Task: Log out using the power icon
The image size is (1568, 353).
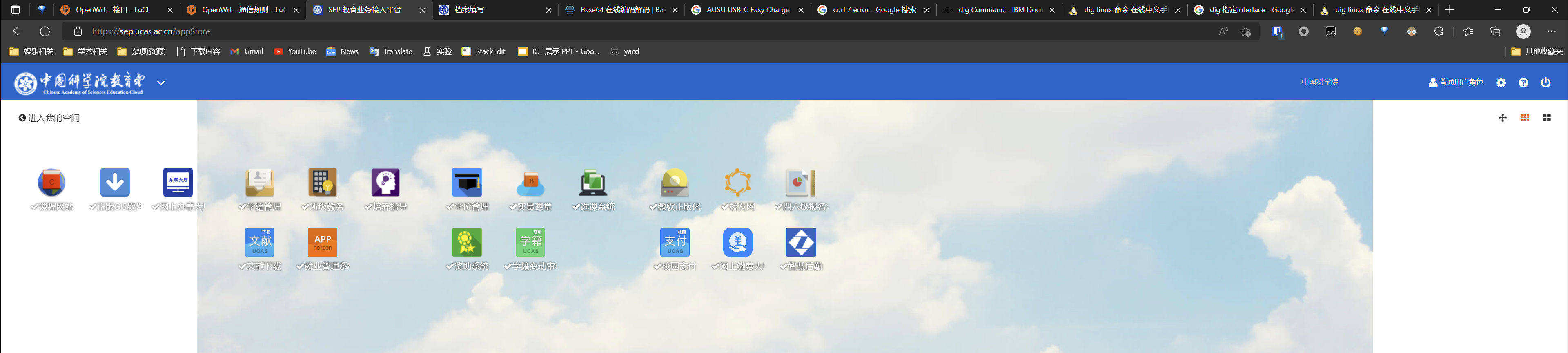Action: (1546, 83)
